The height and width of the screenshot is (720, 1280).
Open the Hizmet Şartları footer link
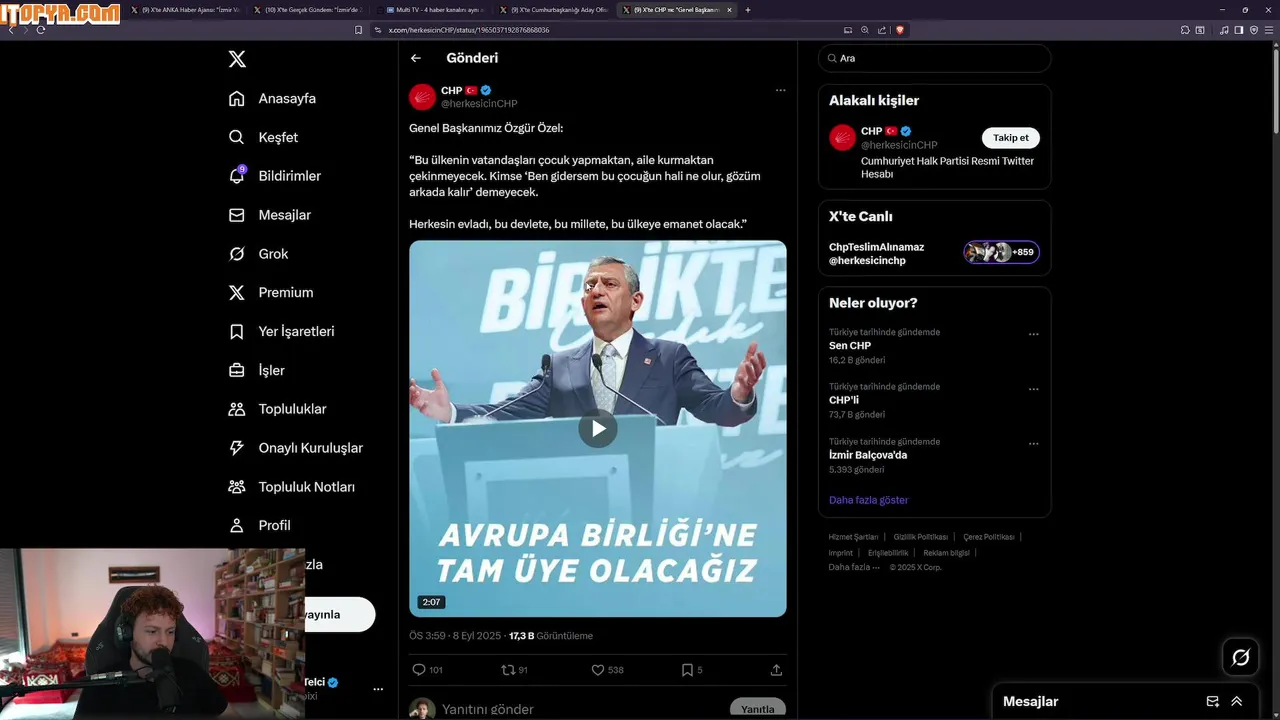(x=853, y=537)
